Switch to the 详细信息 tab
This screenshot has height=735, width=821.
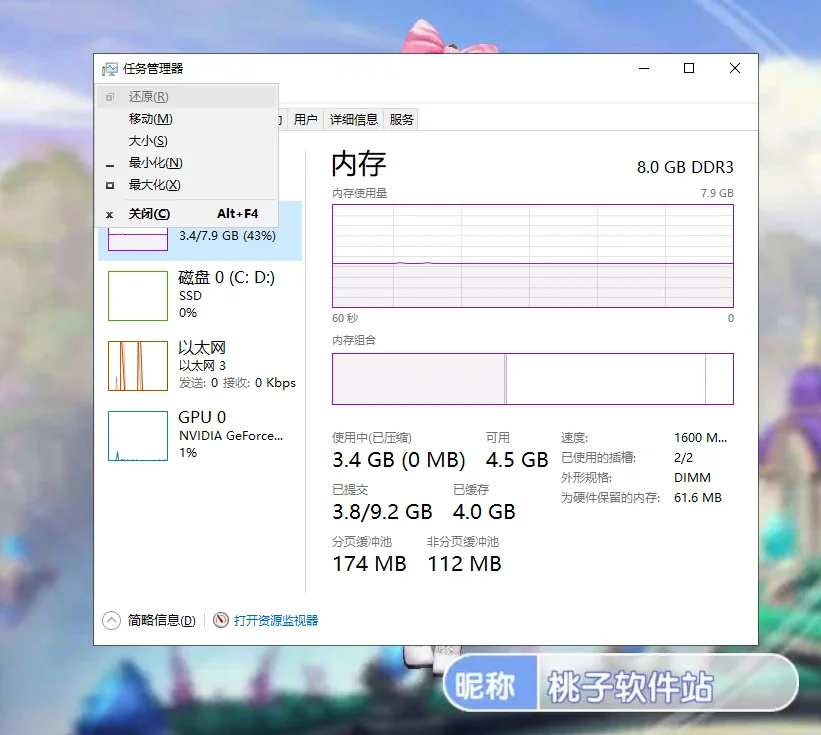[x=354, y=120]
